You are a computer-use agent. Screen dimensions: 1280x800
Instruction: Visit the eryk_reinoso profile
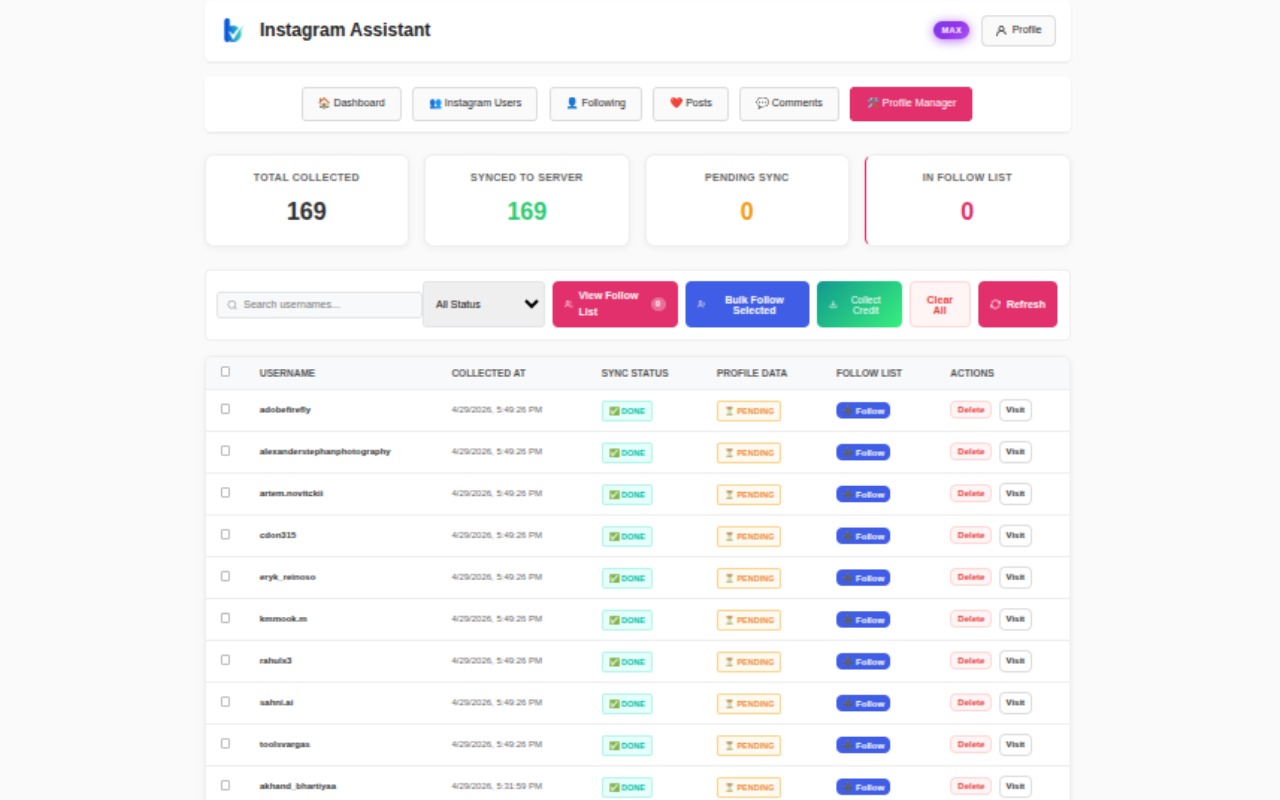coord(1015,577)
